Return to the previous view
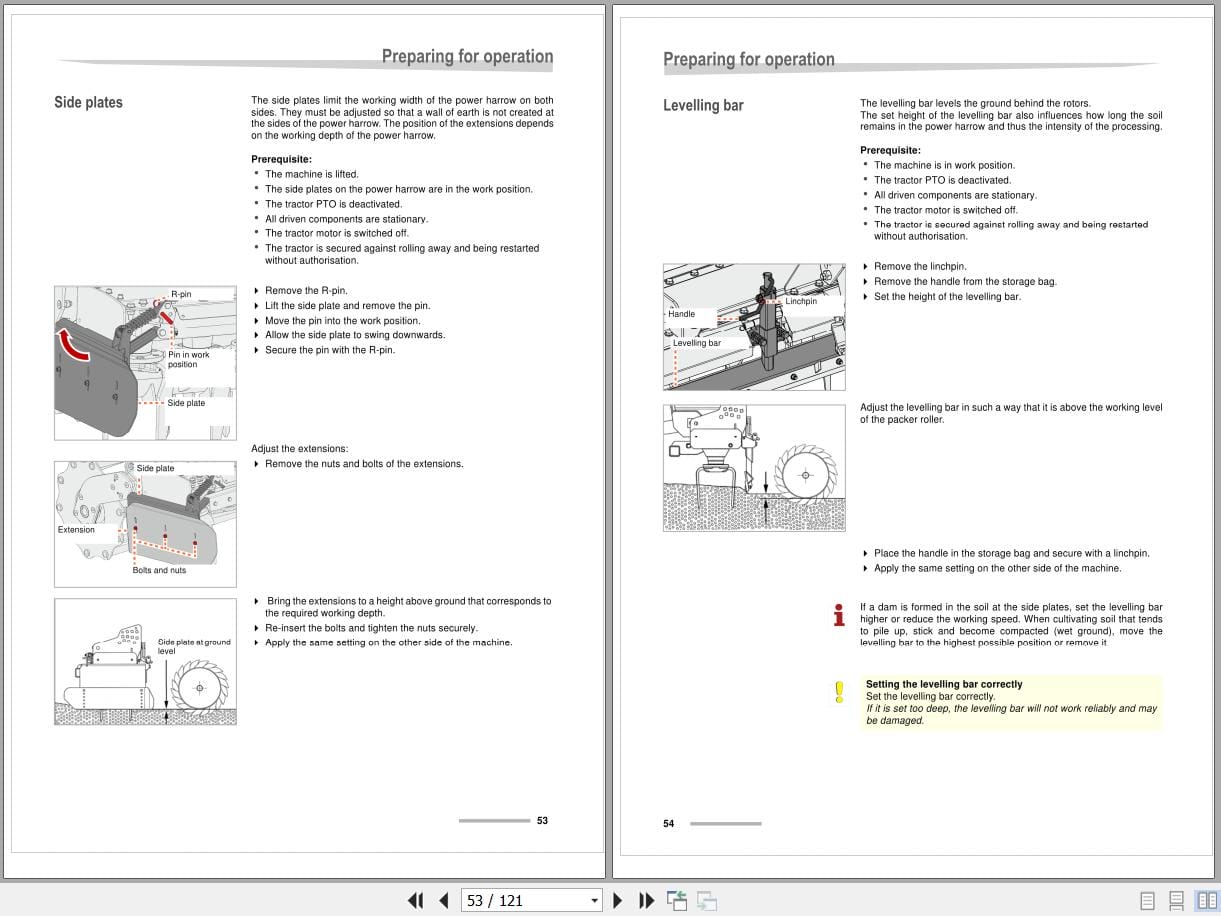The image size is (1221, 916). coord(678,900)
